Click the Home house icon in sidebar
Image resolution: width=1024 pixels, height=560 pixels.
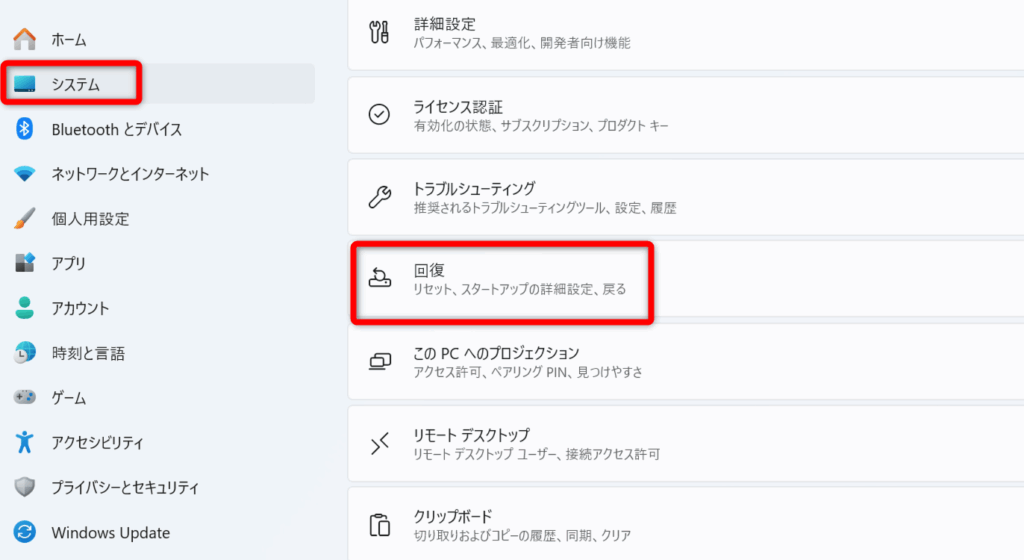(x=25, y=40)
